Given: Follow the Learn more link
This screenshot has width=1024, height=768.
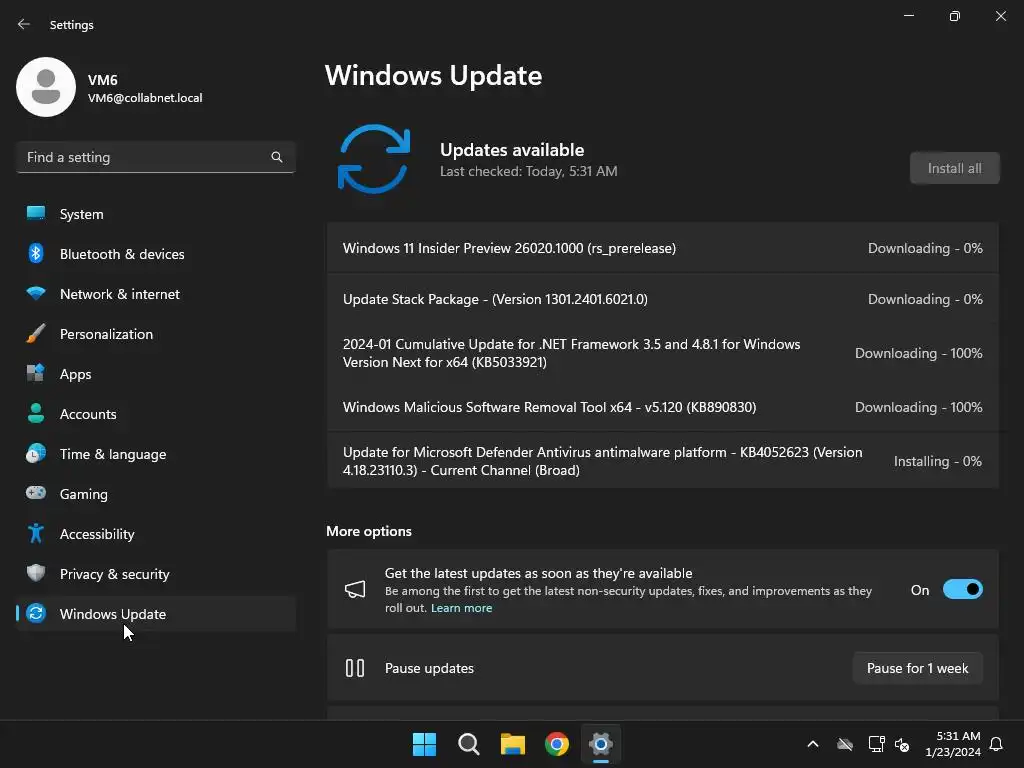Looking at the screenshot, I should 462,608.
